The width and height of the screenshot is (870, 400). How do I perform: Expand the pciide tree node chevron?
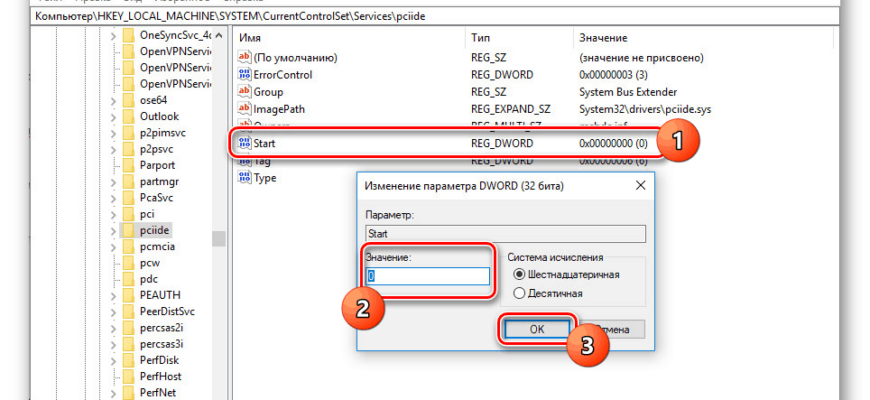click(113, 230)
